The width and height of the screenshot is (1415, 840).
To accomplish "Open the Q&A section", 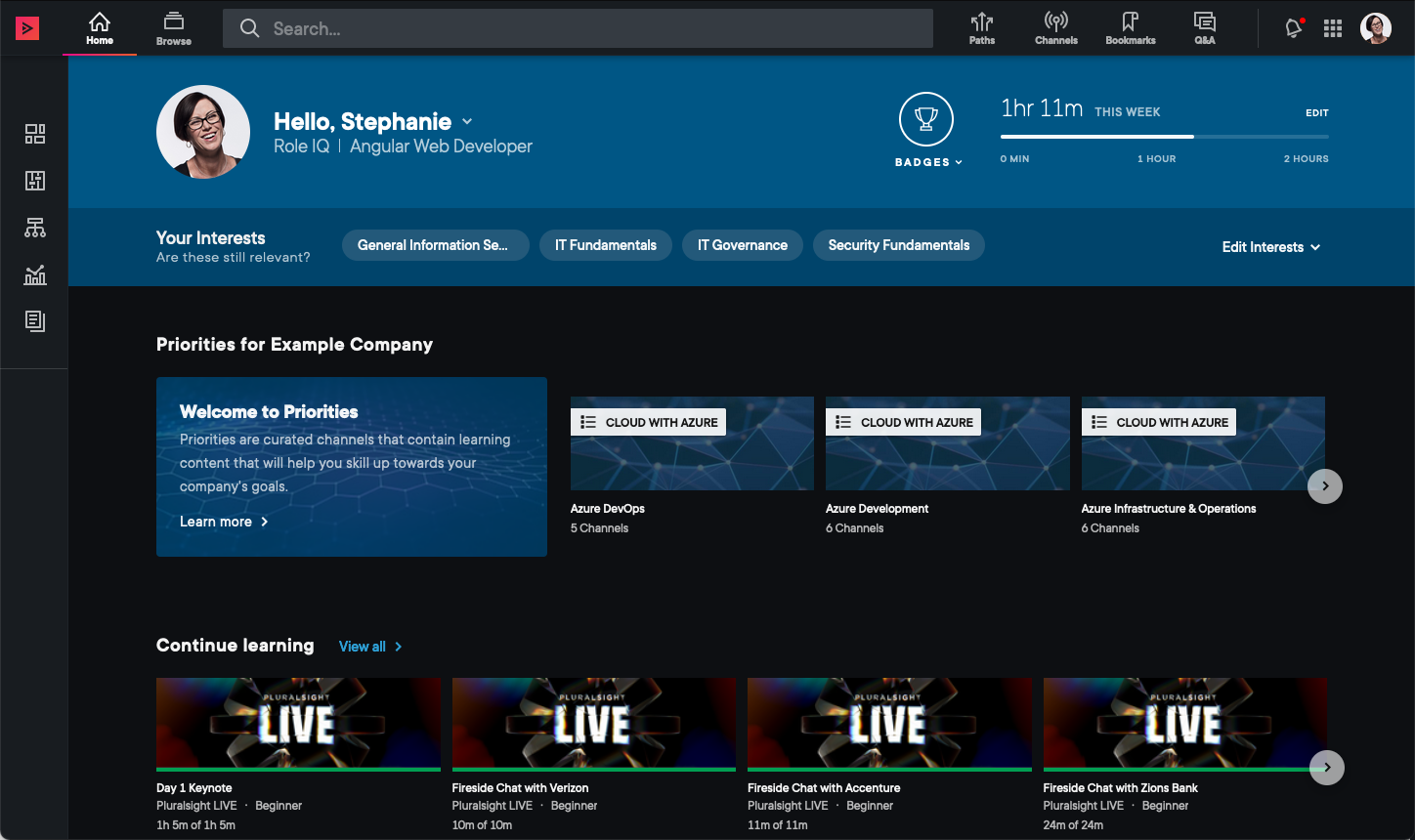I will [x=1205, y=28].
